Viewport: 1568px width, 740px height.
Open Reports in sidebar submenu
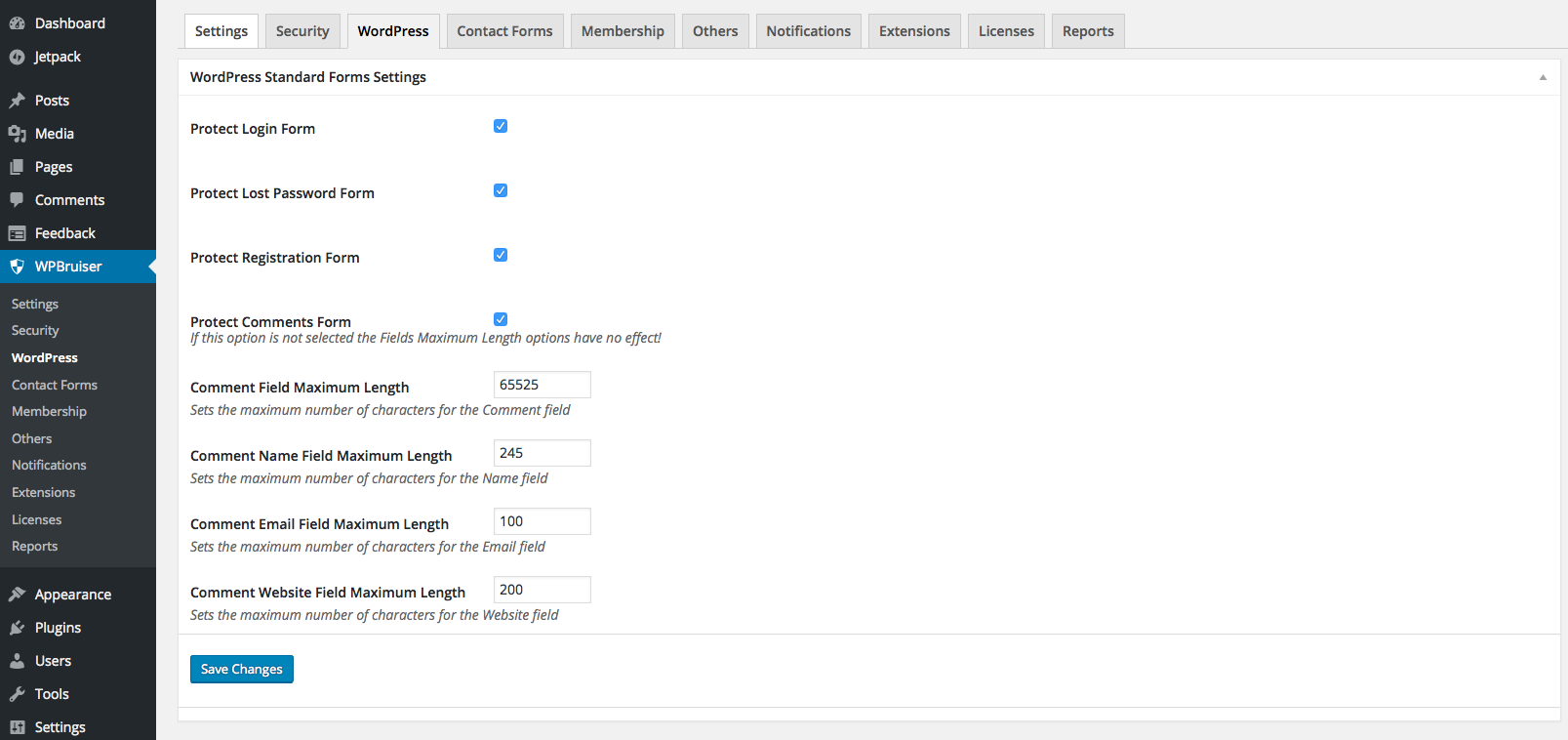point(78,547)
